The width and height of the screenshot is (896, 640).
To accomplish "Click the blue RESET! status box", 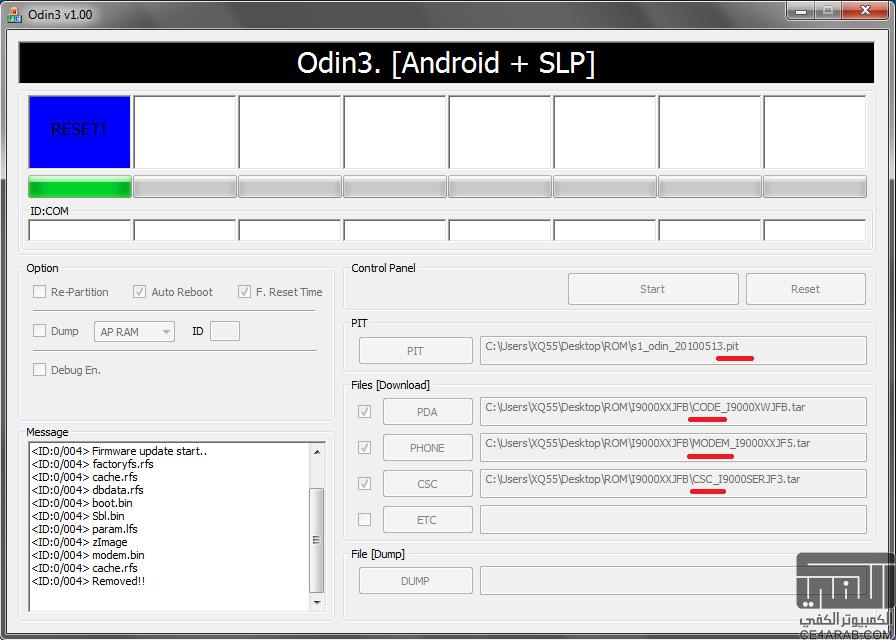I will click(x=79, y=131).
